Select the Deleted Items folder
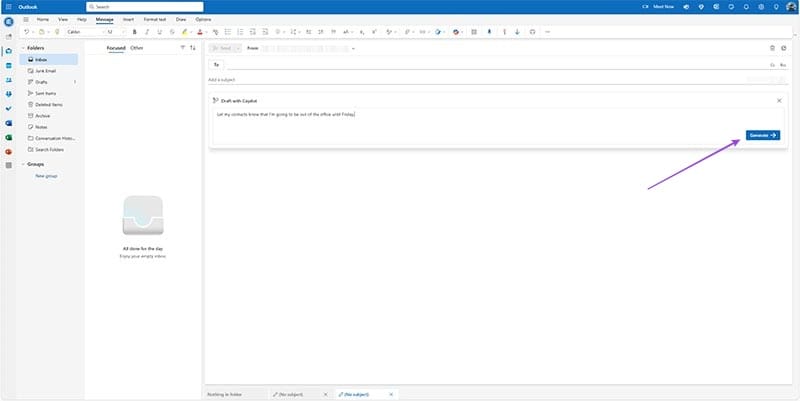The image size is (800, 401). (x=48, y=105)
